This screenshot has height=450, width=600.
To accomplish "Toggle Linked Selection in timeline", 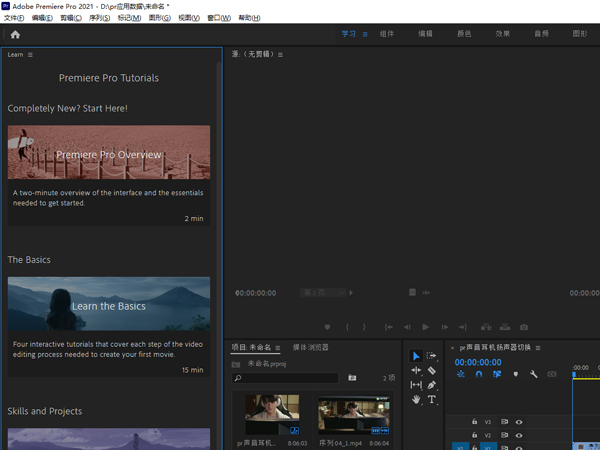I will (x=497, y=374).
